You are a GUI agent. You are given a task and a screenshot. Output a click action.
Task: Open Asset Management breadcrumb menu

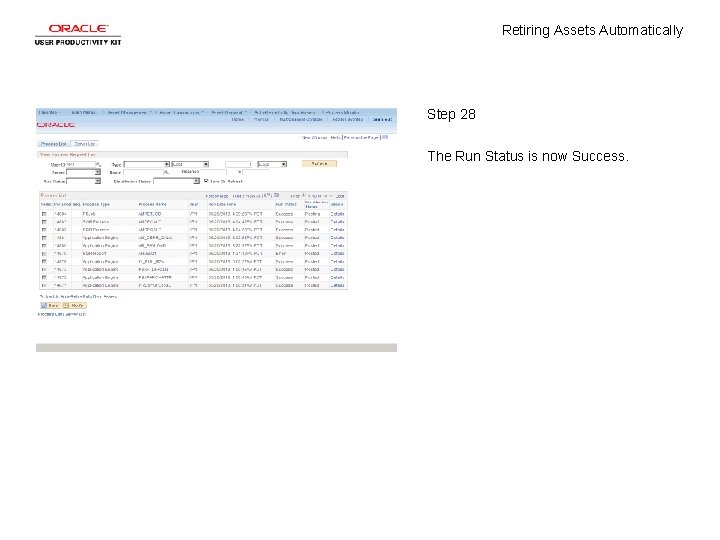point(127,112)
